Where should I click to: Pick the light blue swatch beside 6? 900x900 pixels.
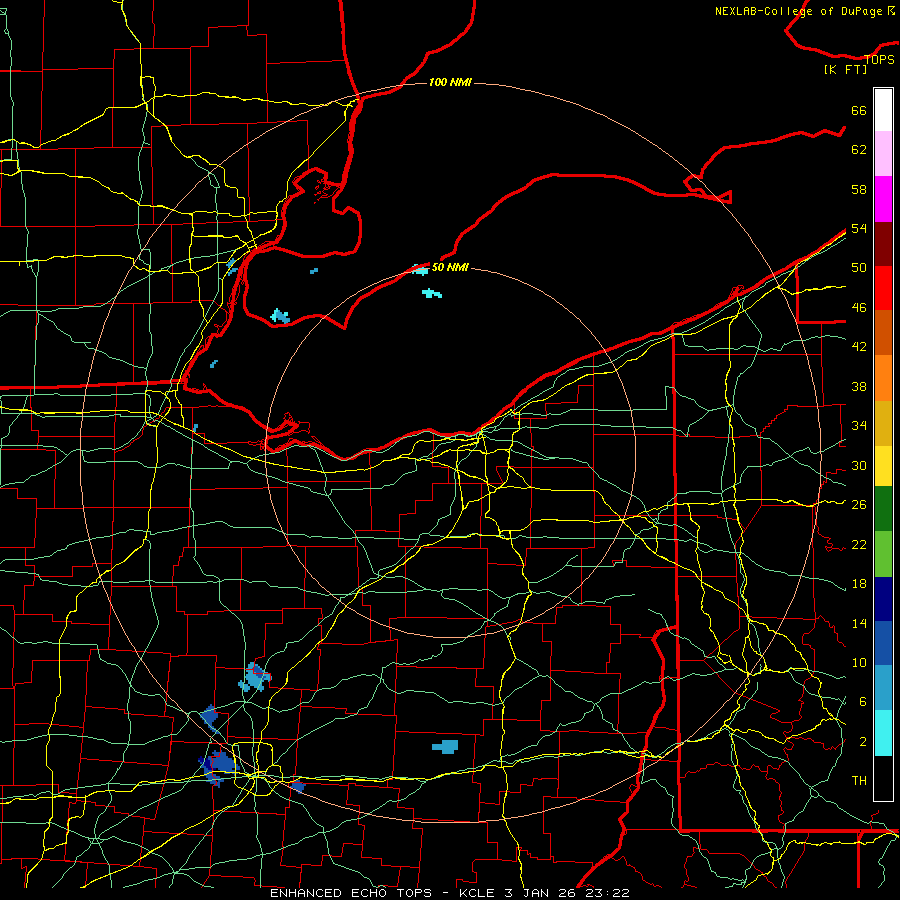pos(883,687)
